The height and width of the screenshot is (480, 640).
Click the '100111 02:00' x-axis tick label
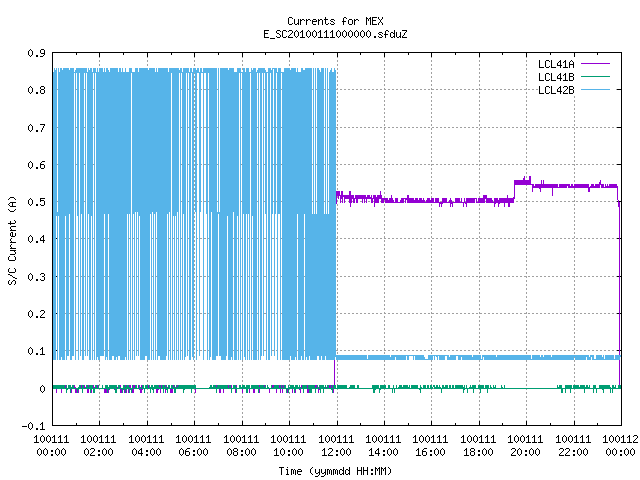pos(98,446)
